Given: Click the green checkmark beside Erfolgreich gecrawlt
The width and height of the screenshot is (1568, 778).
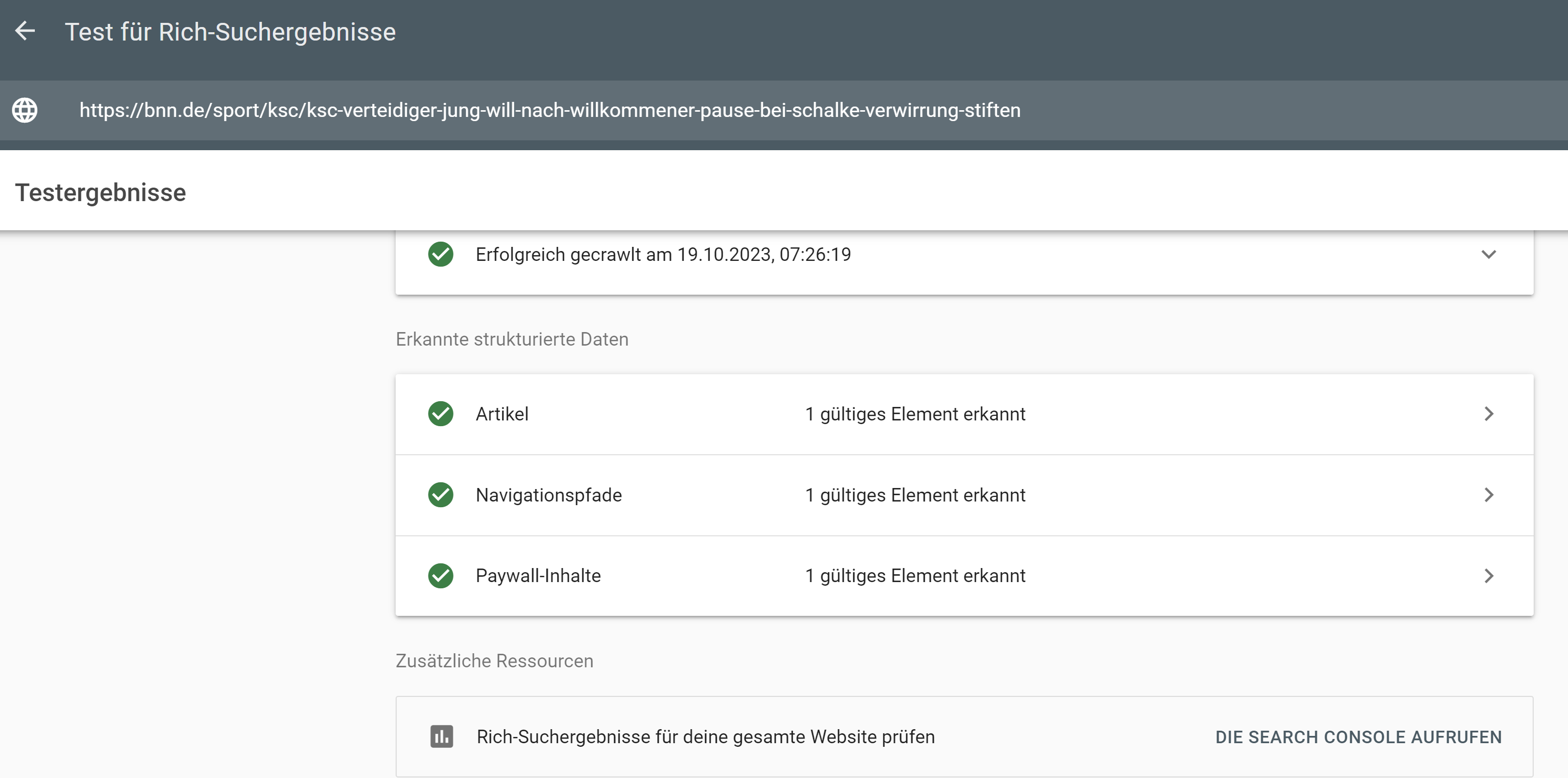Looking at the screenshot, I should click(441, 254).
